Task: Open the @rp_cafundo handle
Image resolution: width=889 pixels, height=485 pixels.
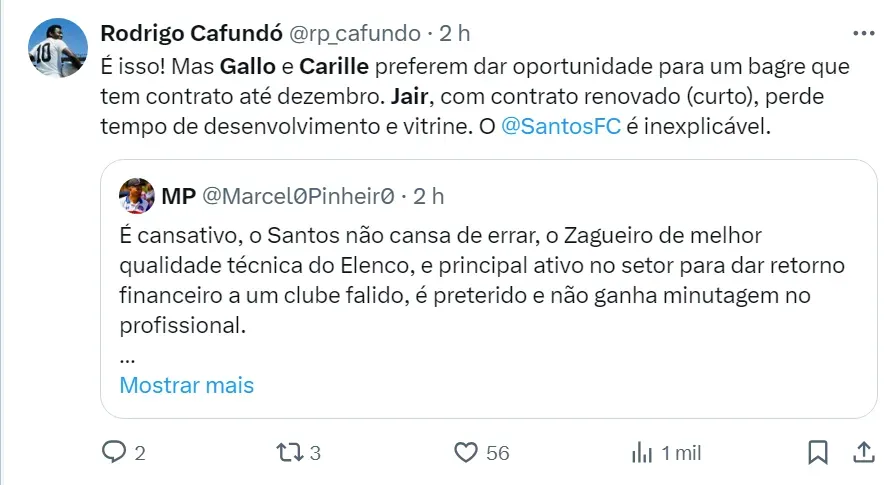Action: 355,33
